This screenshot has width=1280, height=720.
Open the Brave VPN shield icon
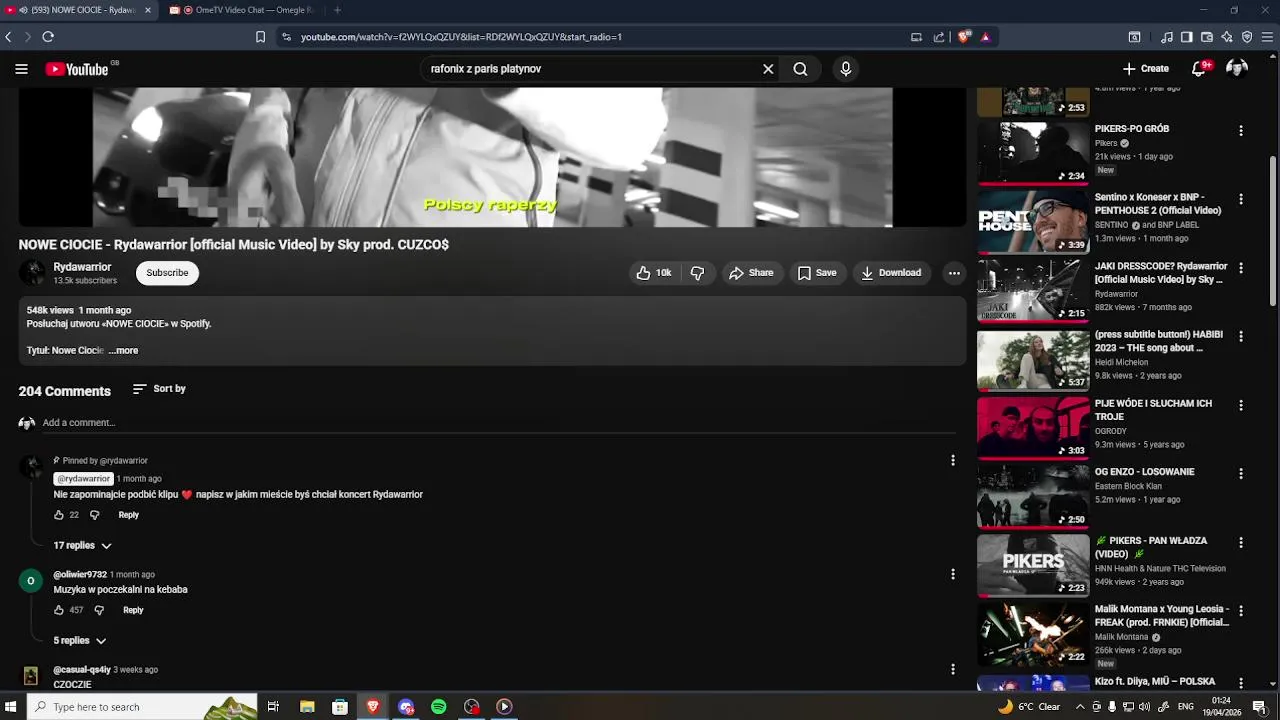tap(1247, 37)
